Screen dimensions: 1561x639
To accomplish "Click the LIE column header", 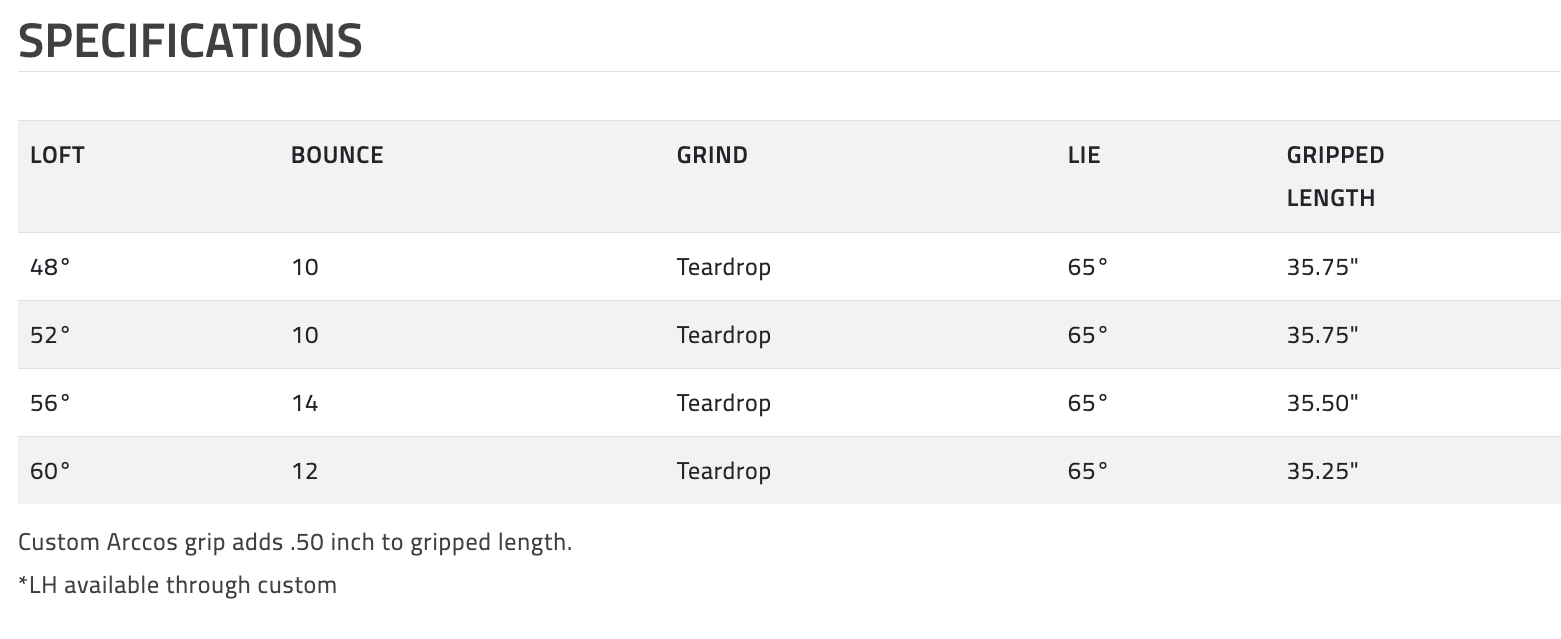I will [x=1084, y=155].
